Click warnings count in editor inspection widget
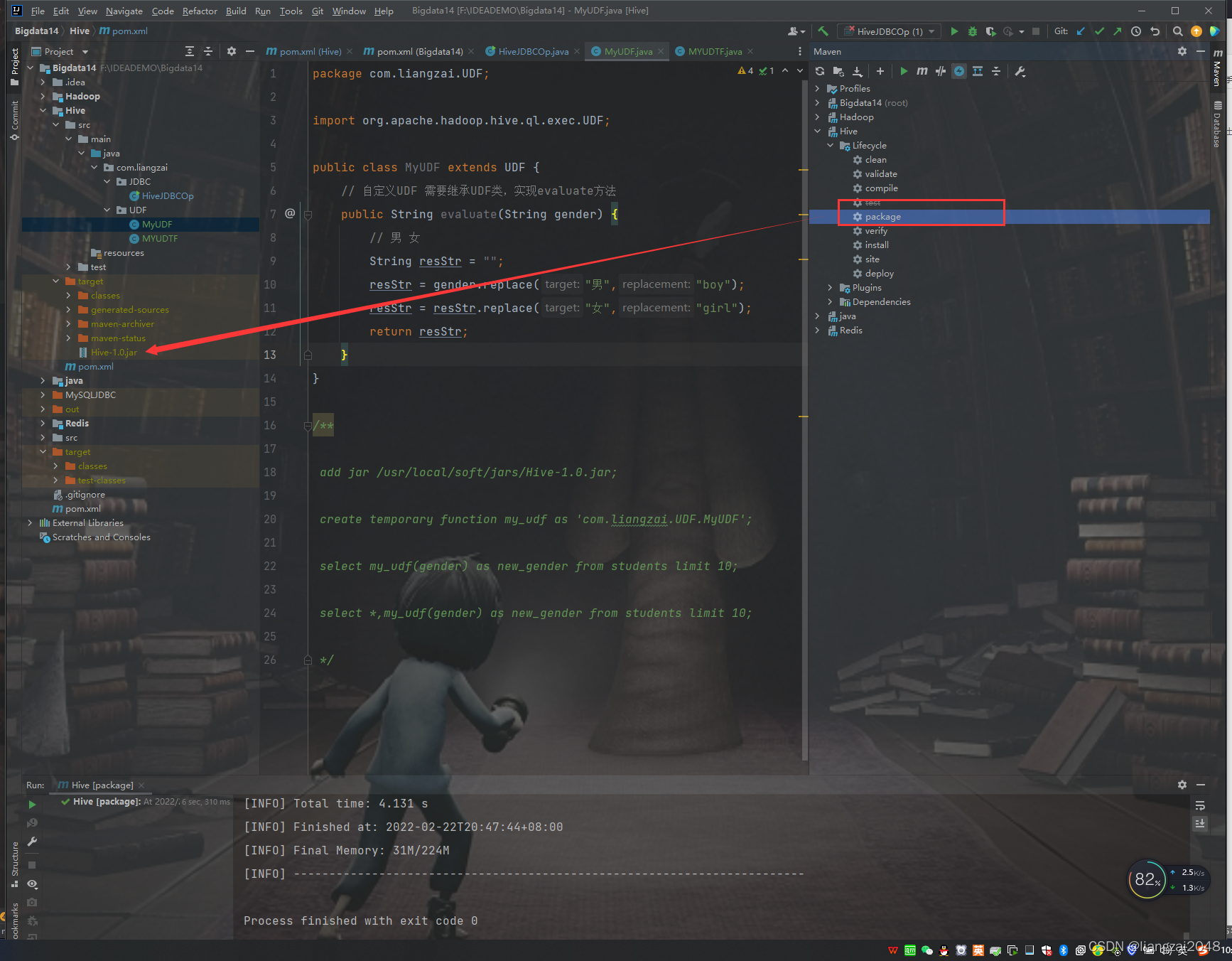Viewport: 1232px width, 961px height. coord(746,70)
